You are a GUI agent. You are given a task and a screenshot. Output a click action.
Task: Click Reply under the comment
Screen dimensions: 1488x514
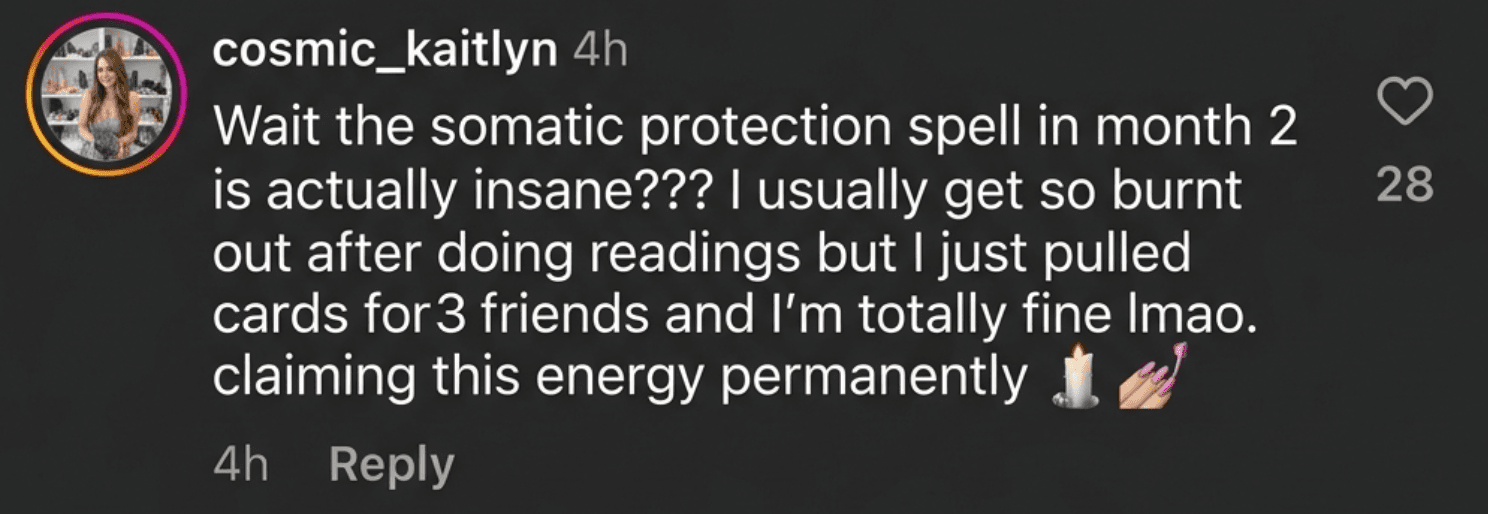[392, 466]
